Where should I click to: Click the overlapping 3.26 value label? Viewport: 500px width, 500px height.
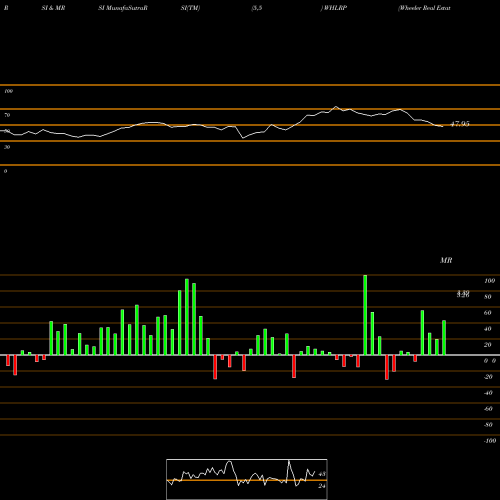coord(463,294)
